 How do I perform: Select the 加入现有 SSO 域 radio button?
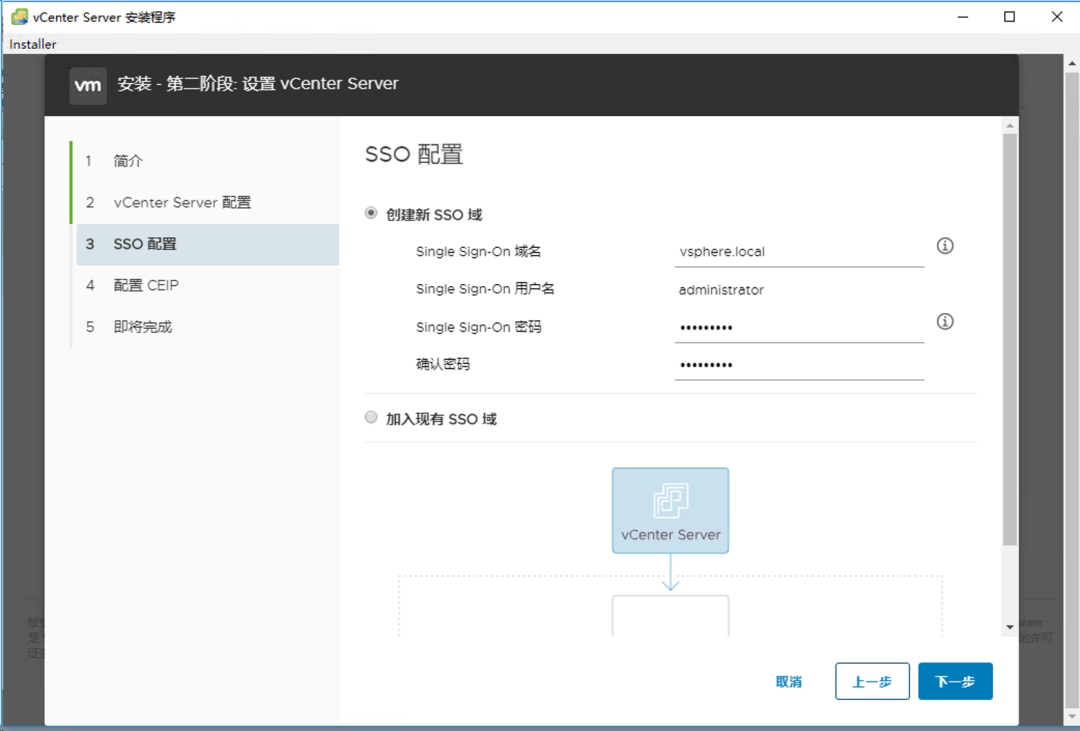pos(371,418)
